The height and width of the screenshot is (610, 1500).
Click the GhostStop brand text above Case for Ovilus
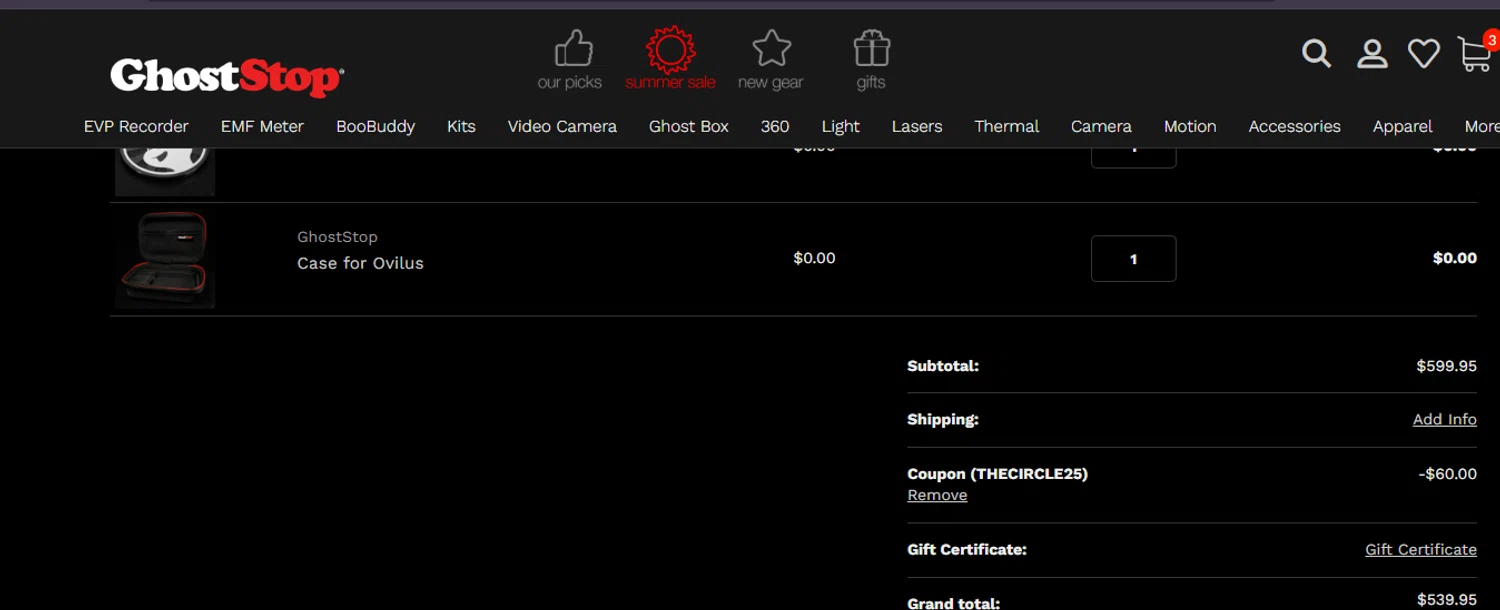pos(337,237)
